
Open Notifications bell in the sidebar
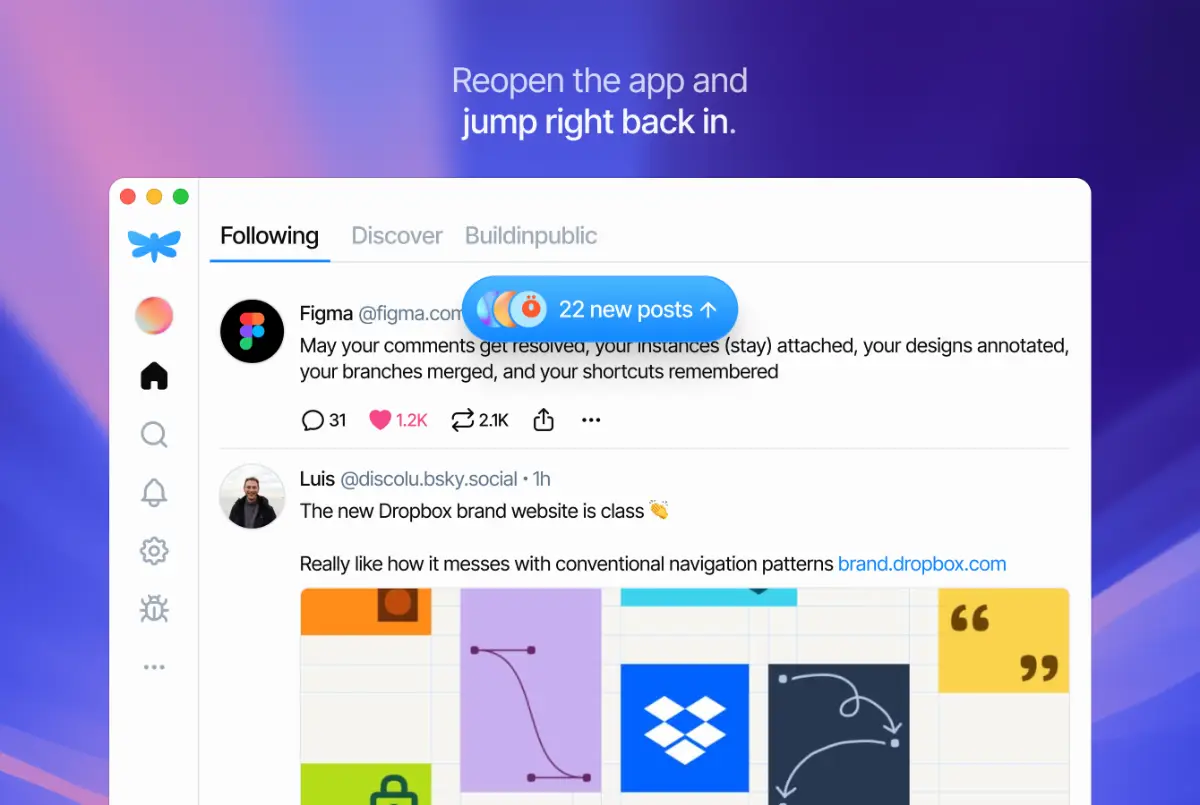click(154, 492)
